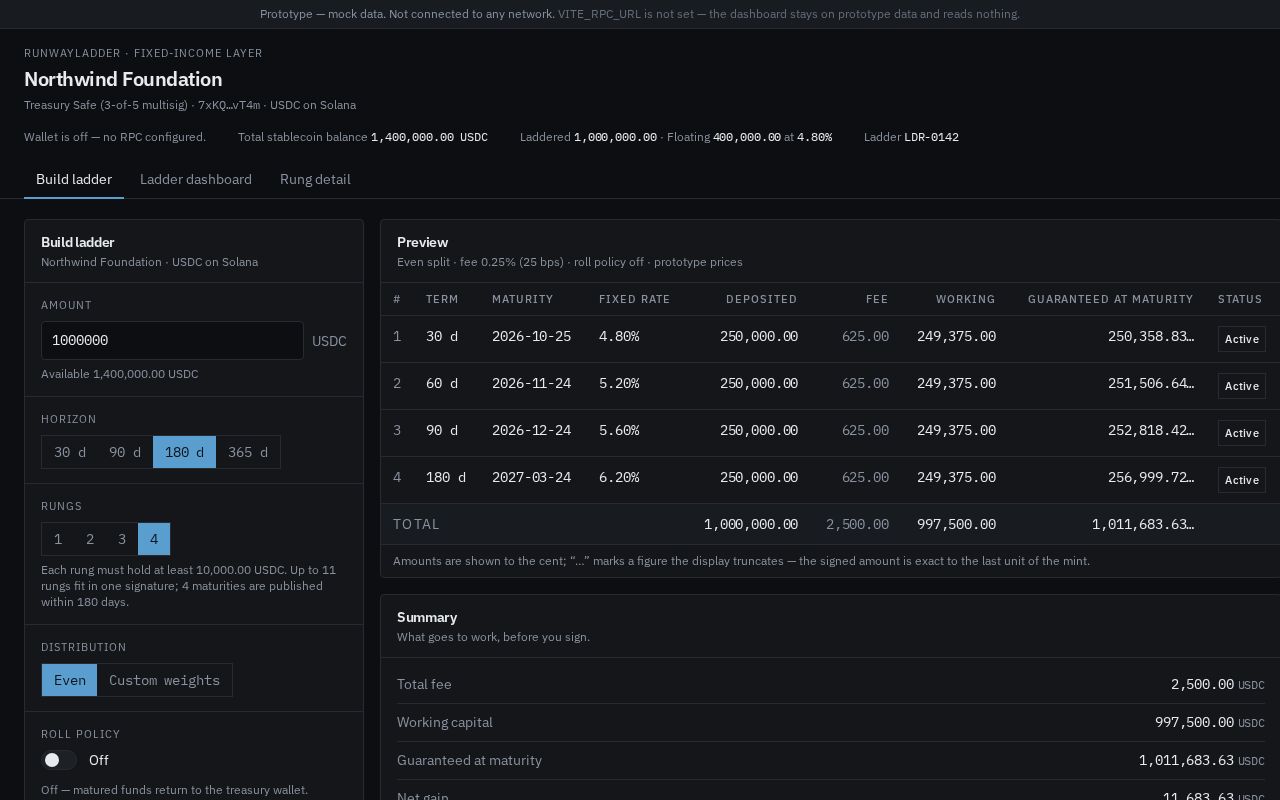Click the total working 997,500.00
The image size is (1280, 800).
coord(956,524)
